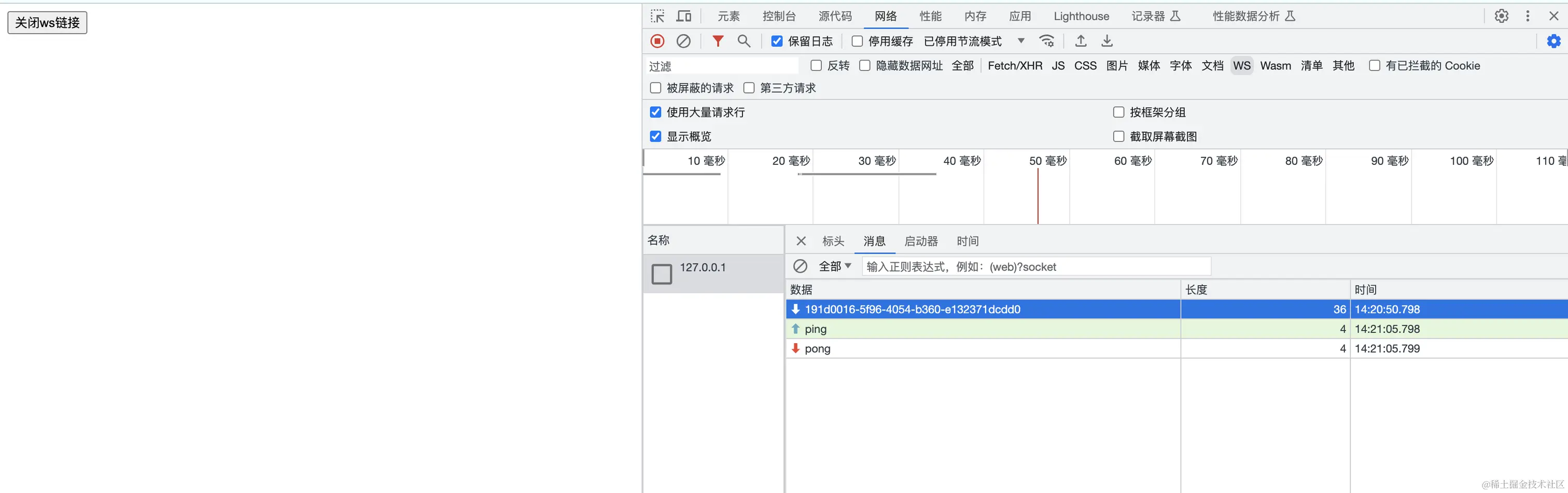Filter requests by Wasm type
This screenshot has width=1568, height=493.
[1276, 66]
